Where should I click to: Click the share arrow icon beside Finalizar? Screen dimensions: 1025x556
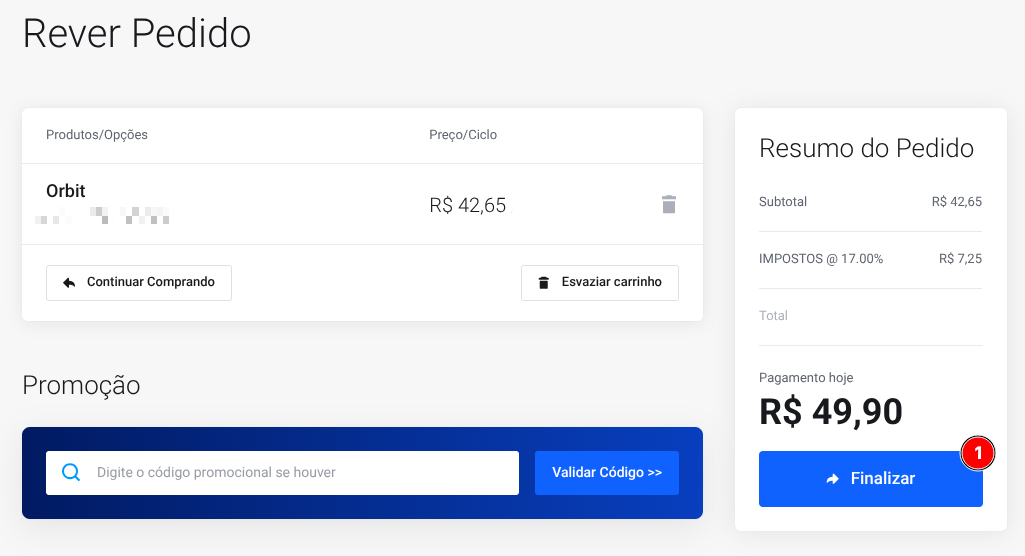point(833,479)
